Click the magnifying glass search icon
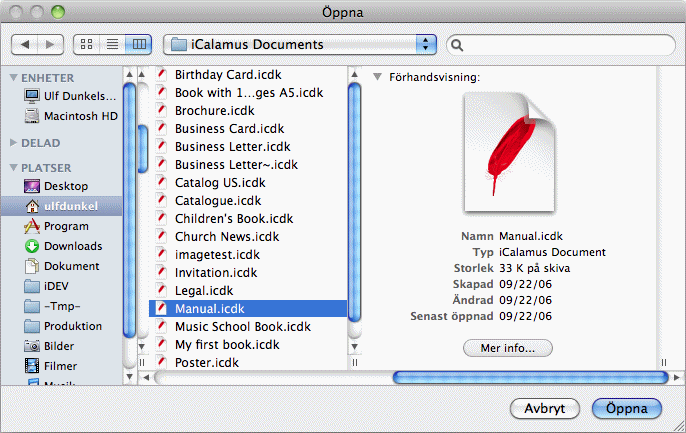The image size is (686, 433). tap(457, 45)
